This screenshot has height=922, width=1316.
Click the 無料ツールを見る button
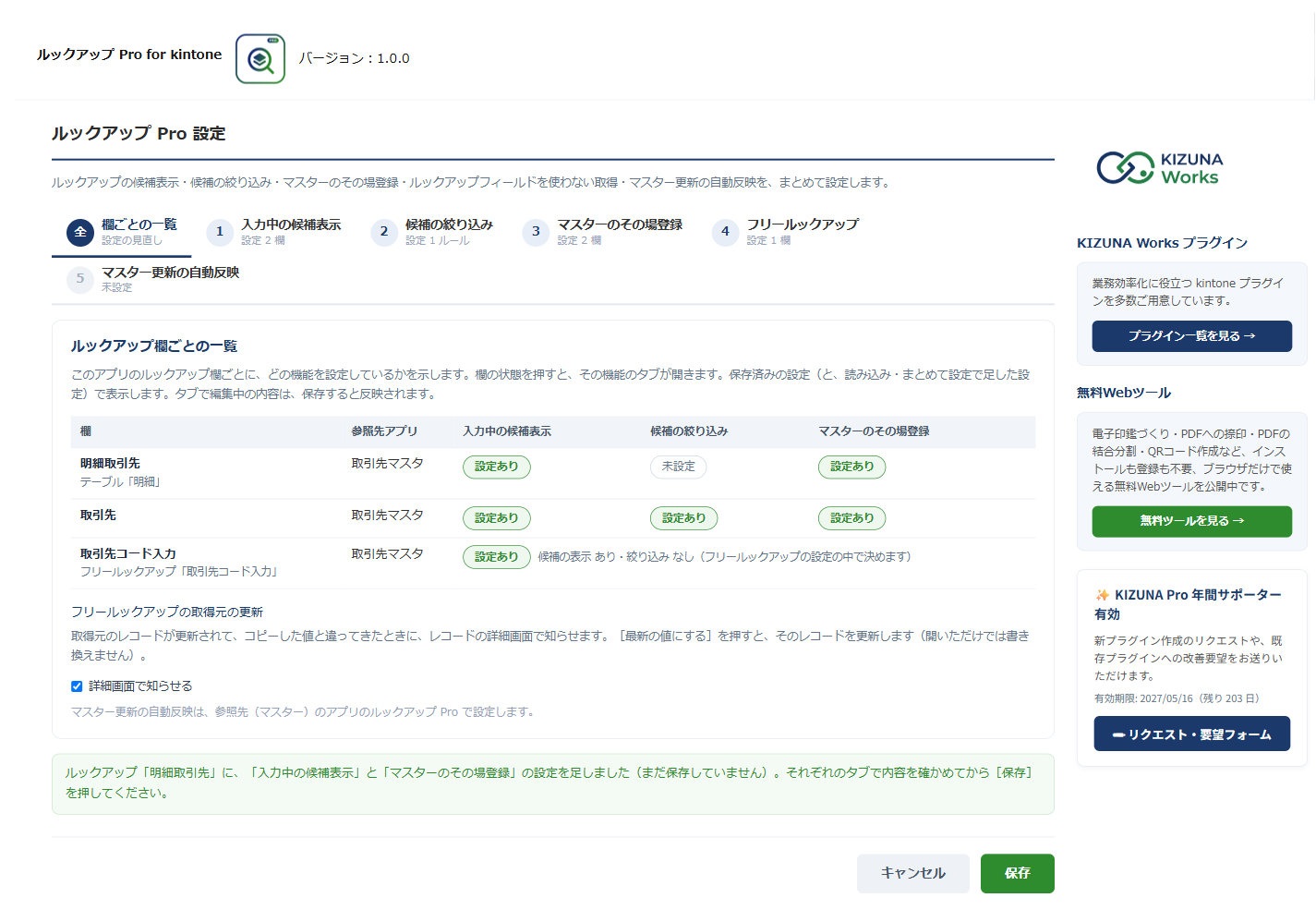coord(1192,521)
